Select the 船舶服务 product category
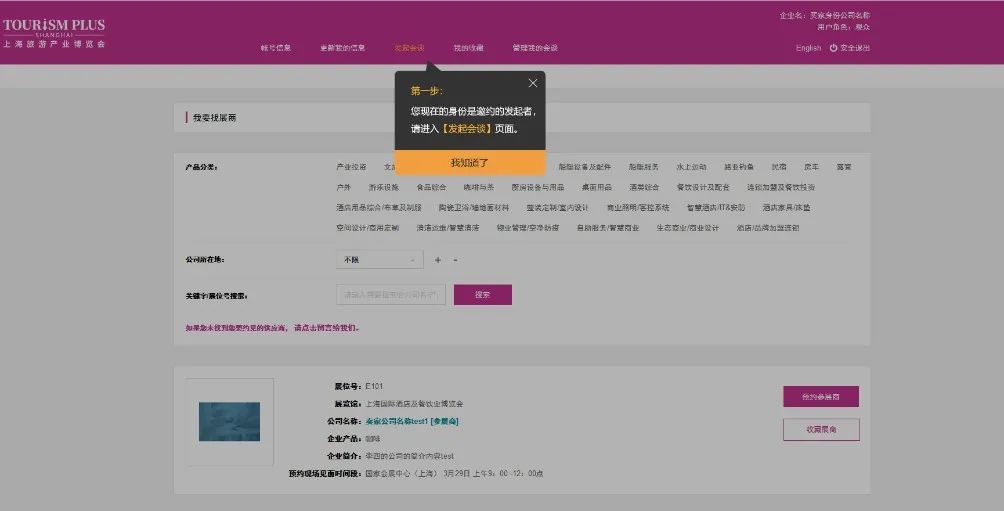The image size is (1004, 511). 644,167
